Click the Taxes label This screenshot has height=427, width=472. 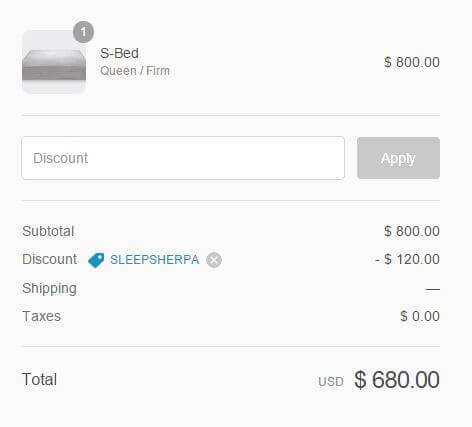pyautogui.click(x=41, y=316)
